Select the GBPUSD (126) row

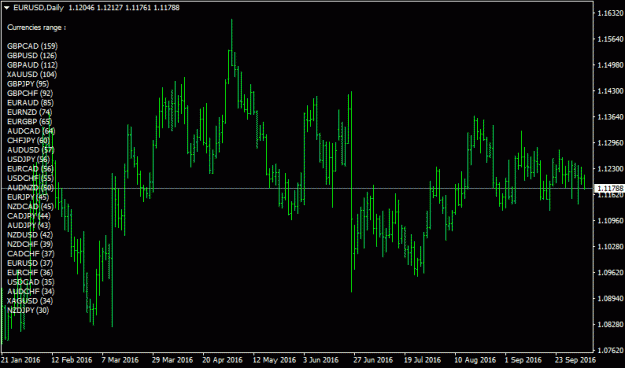click(x=32, y=56)
